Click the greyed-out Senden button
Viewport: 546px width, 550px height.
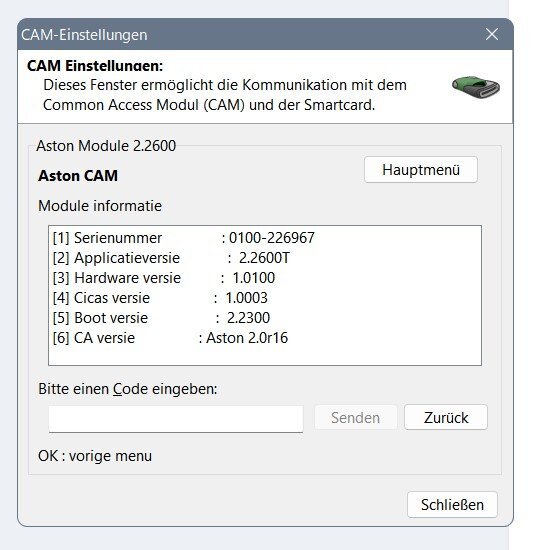(x=356, y=417)
